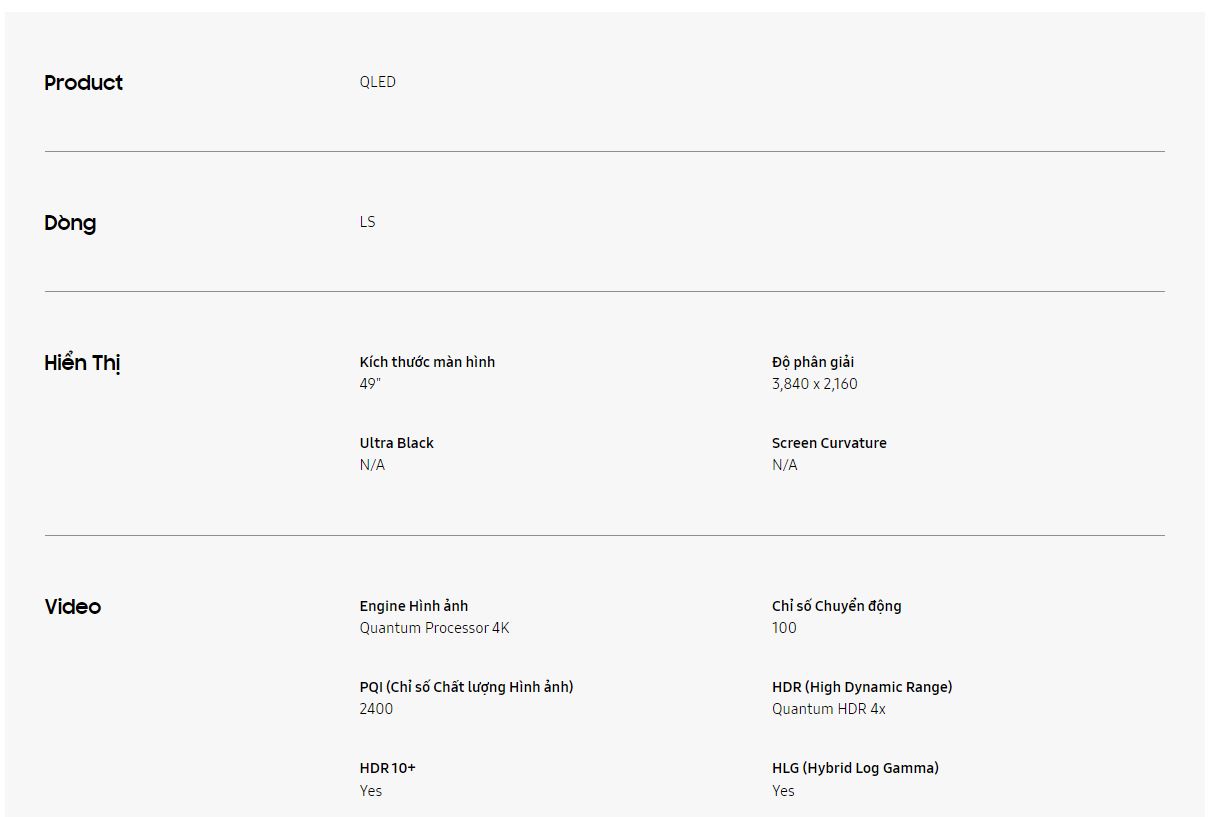
Task: Select the LS series value
Action: pos(367,222)
